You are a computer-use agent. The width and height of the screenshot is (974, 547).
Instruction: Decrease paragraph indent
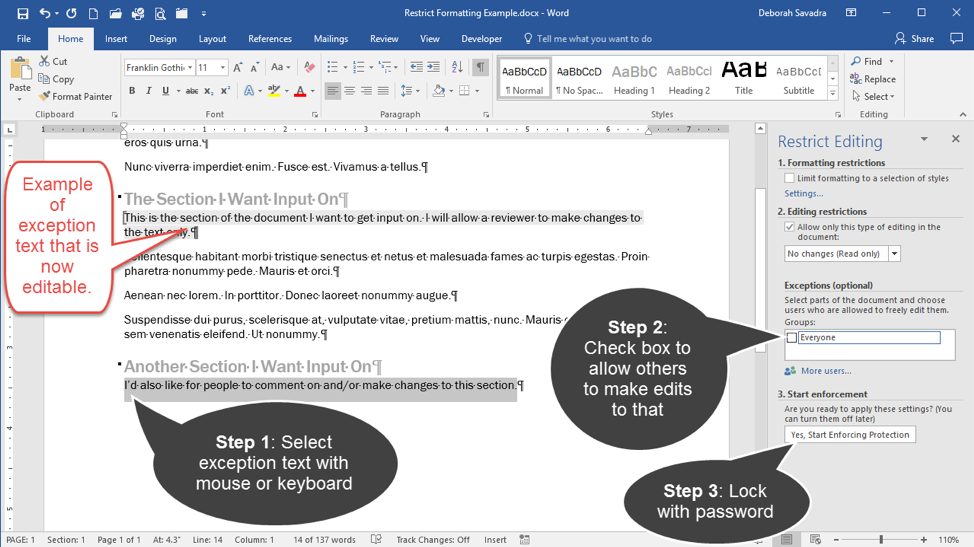click(416, 67)
